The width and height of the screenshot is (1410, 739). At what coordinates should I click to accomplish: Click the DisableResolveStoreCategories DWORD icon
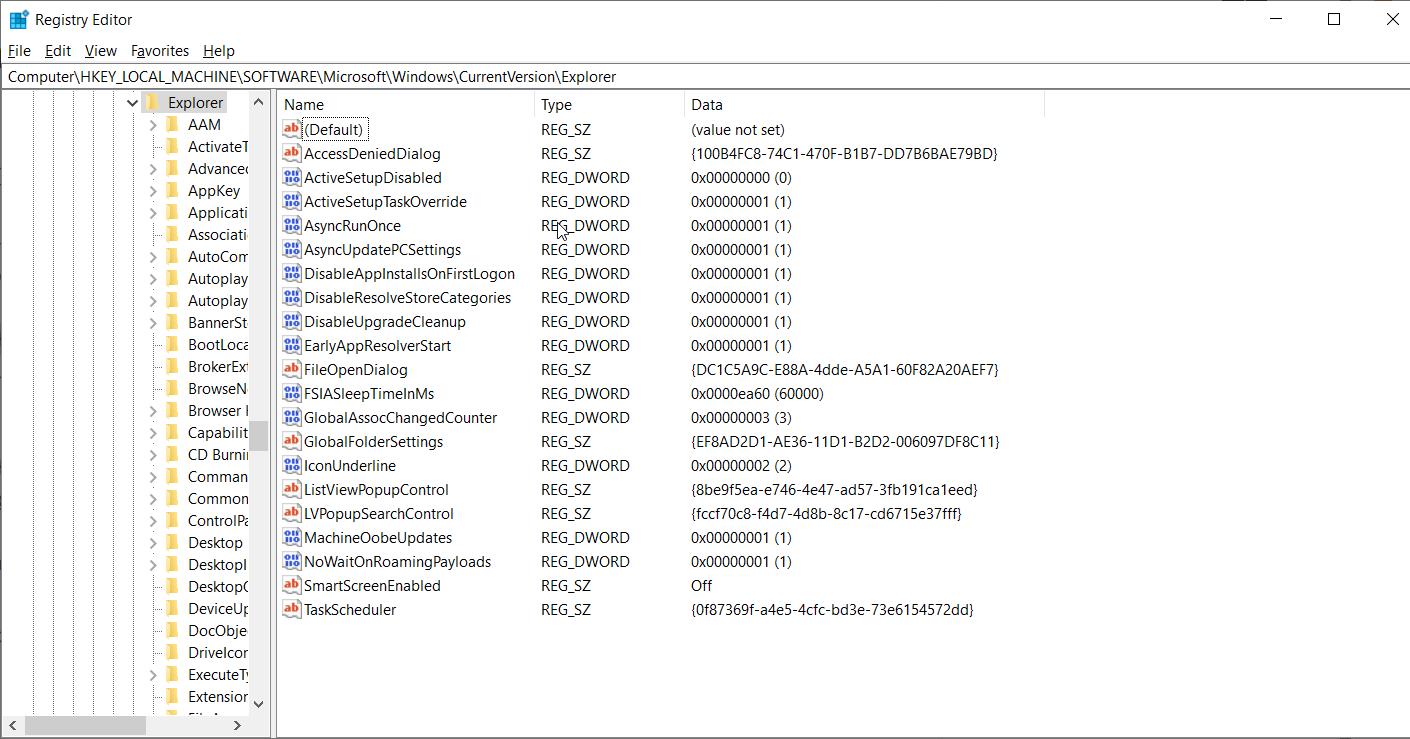(x=291, y=297)
